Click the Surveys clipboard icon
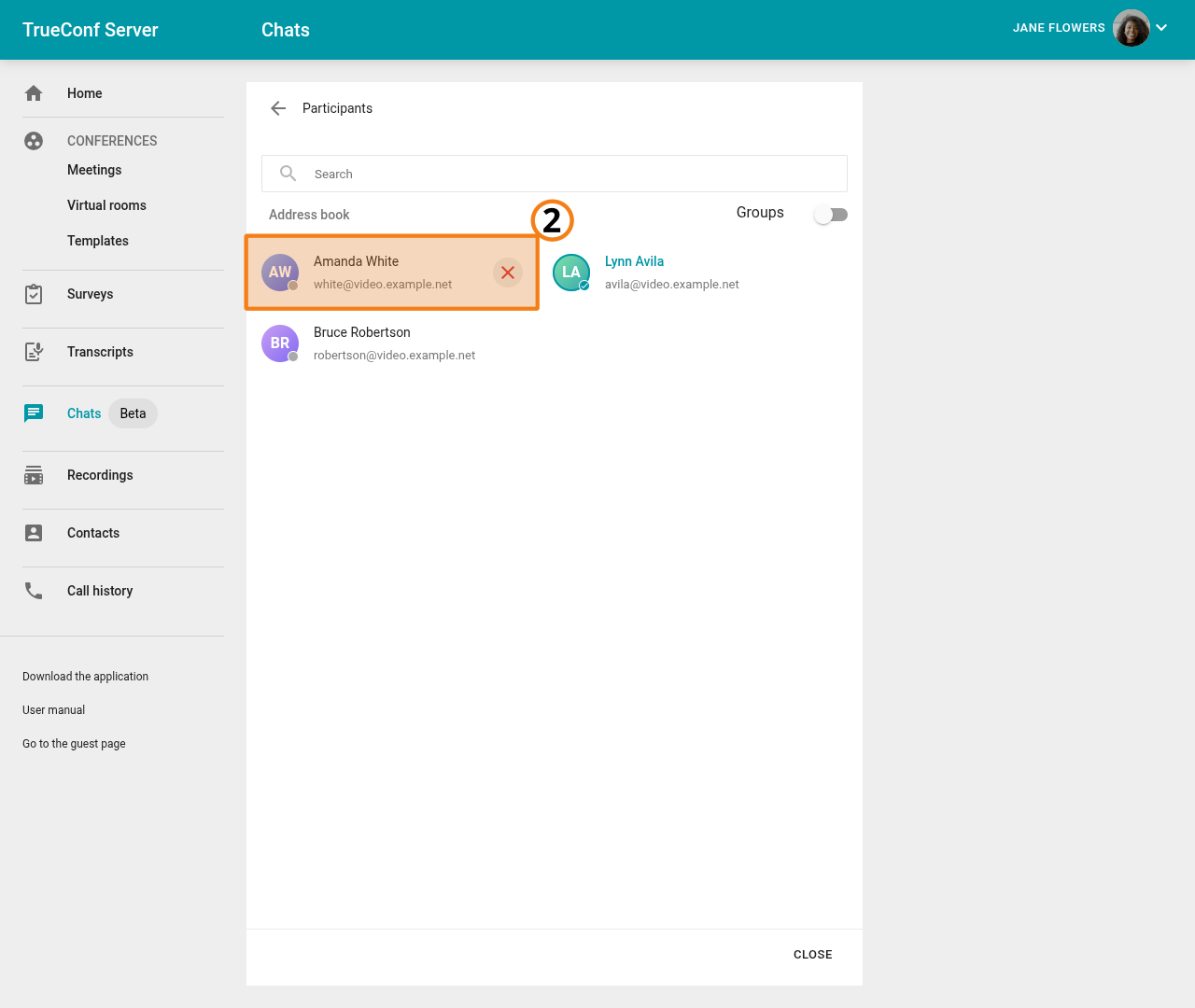1195x1008 pixels. pos(34,294)
